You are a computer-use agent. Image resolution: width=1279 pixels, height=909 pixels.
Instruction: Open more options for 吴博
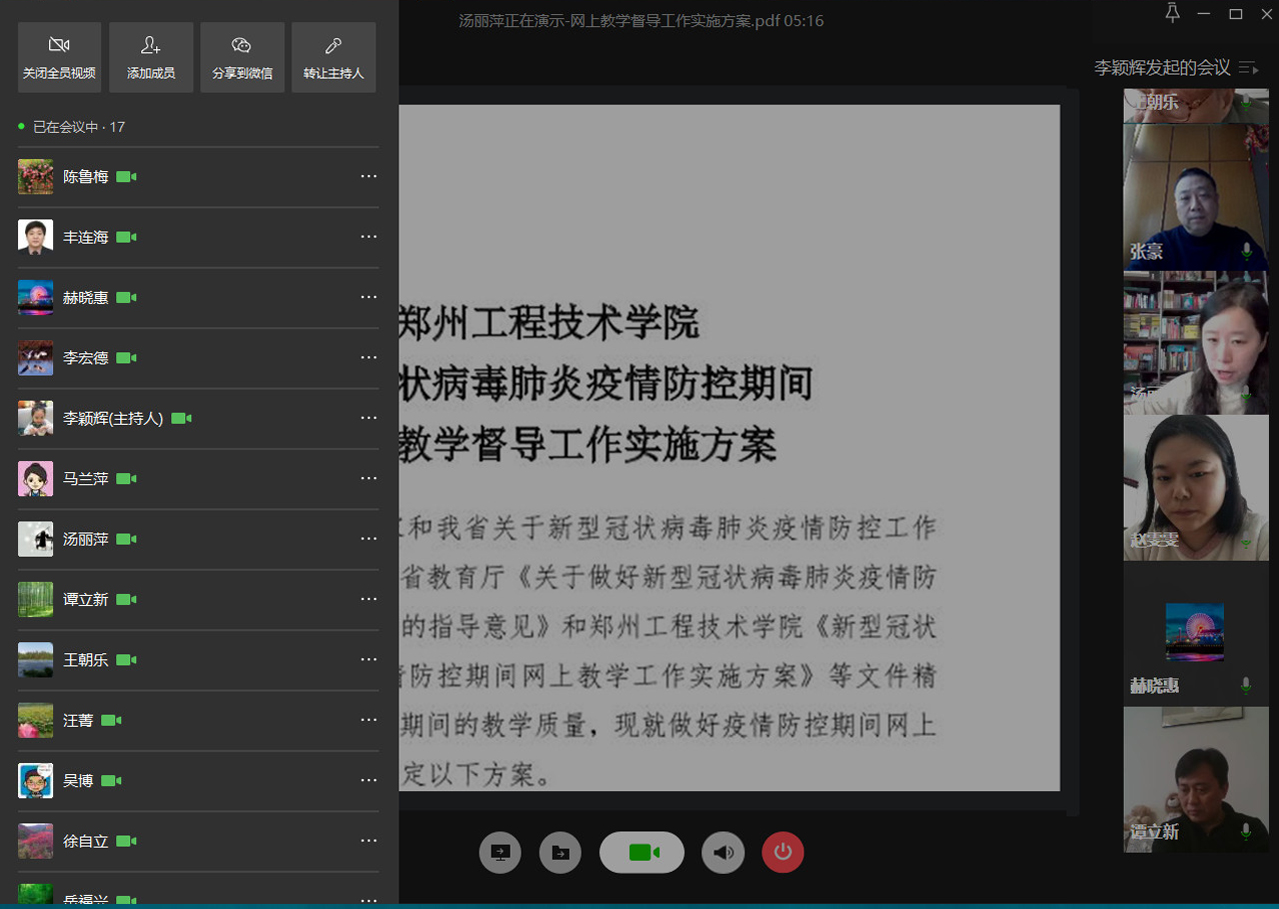(x=369, y=780)
